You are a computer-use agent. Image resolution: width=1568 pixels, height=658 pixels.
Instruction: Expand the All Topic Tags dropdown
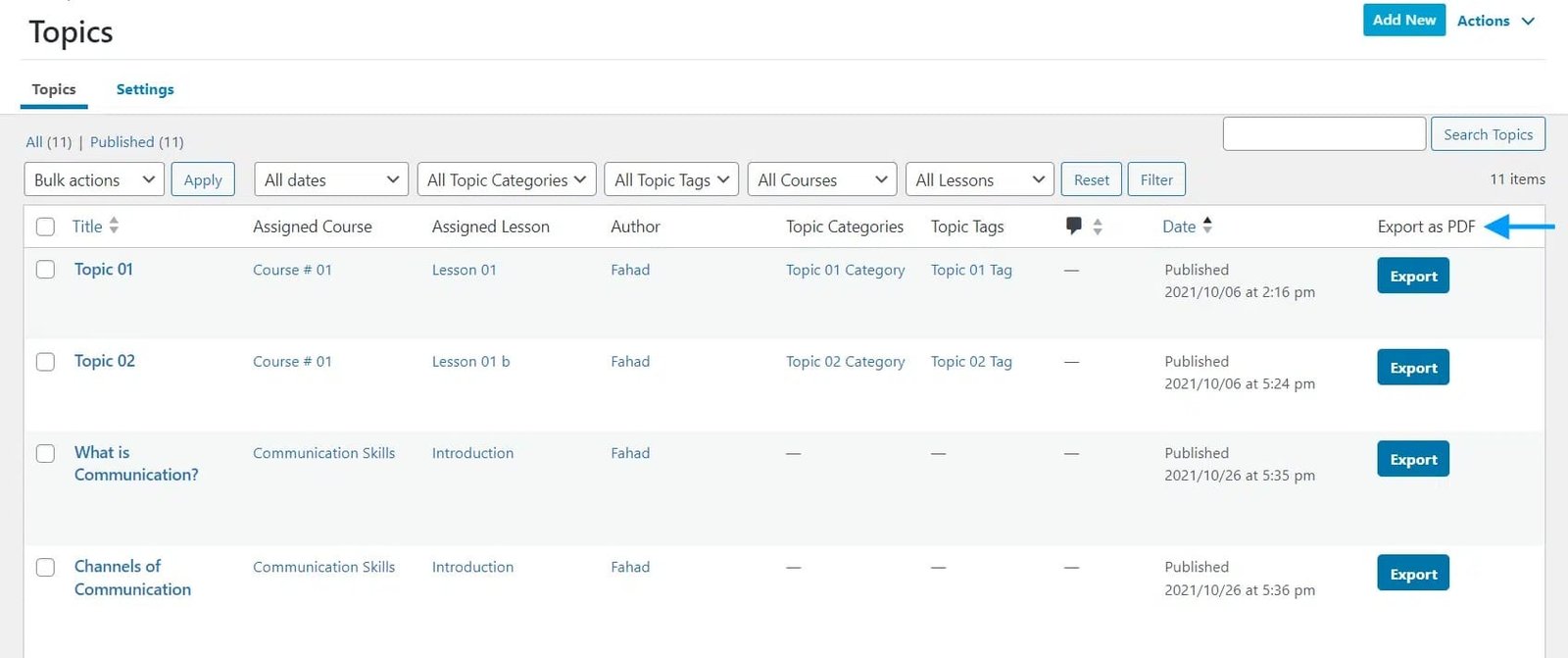[x=671, y=179]
